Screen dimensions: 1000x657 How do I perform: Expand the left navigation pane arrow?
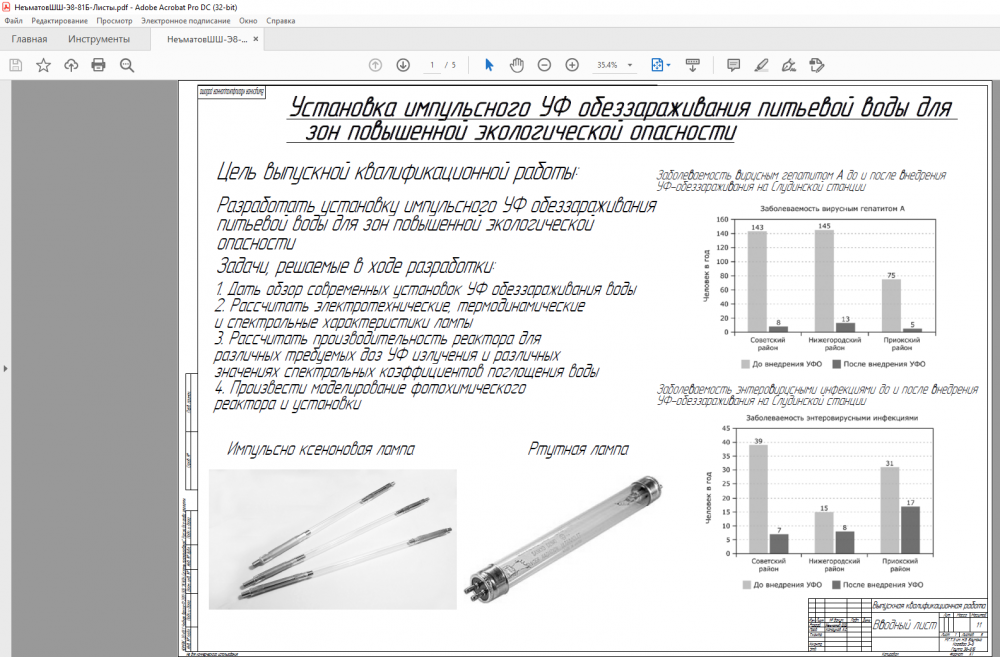[5, 368]
